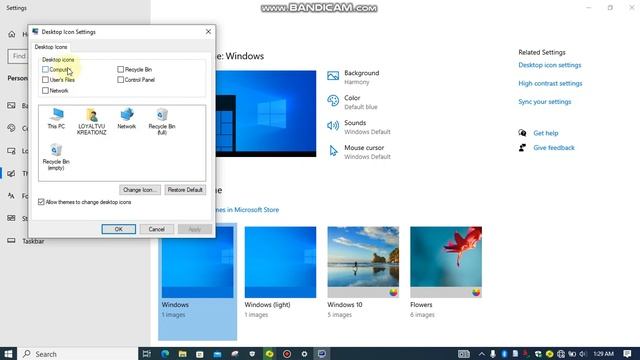Screen dimensions: 640x360
Task: Open the volume control in the tray
Action: click(583, 354)
